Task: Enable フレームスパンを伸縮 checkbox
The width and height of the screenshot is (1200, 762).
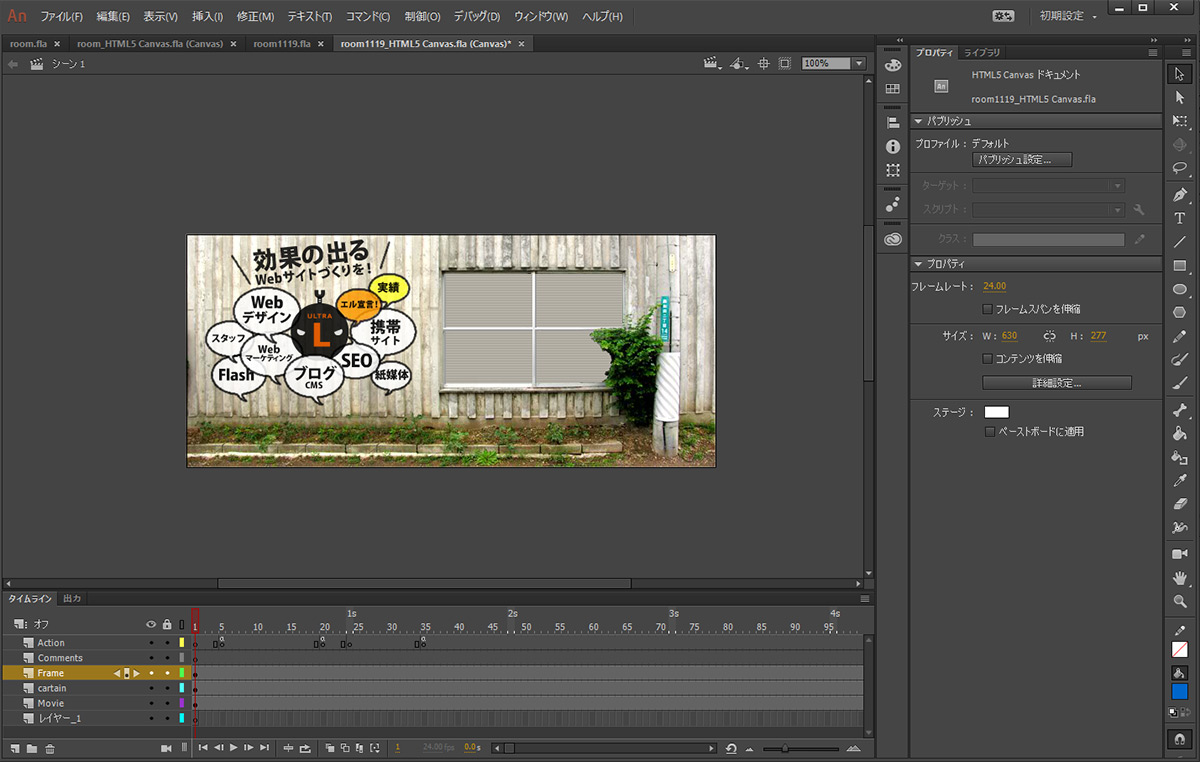Action: click(x=988, y=309)
